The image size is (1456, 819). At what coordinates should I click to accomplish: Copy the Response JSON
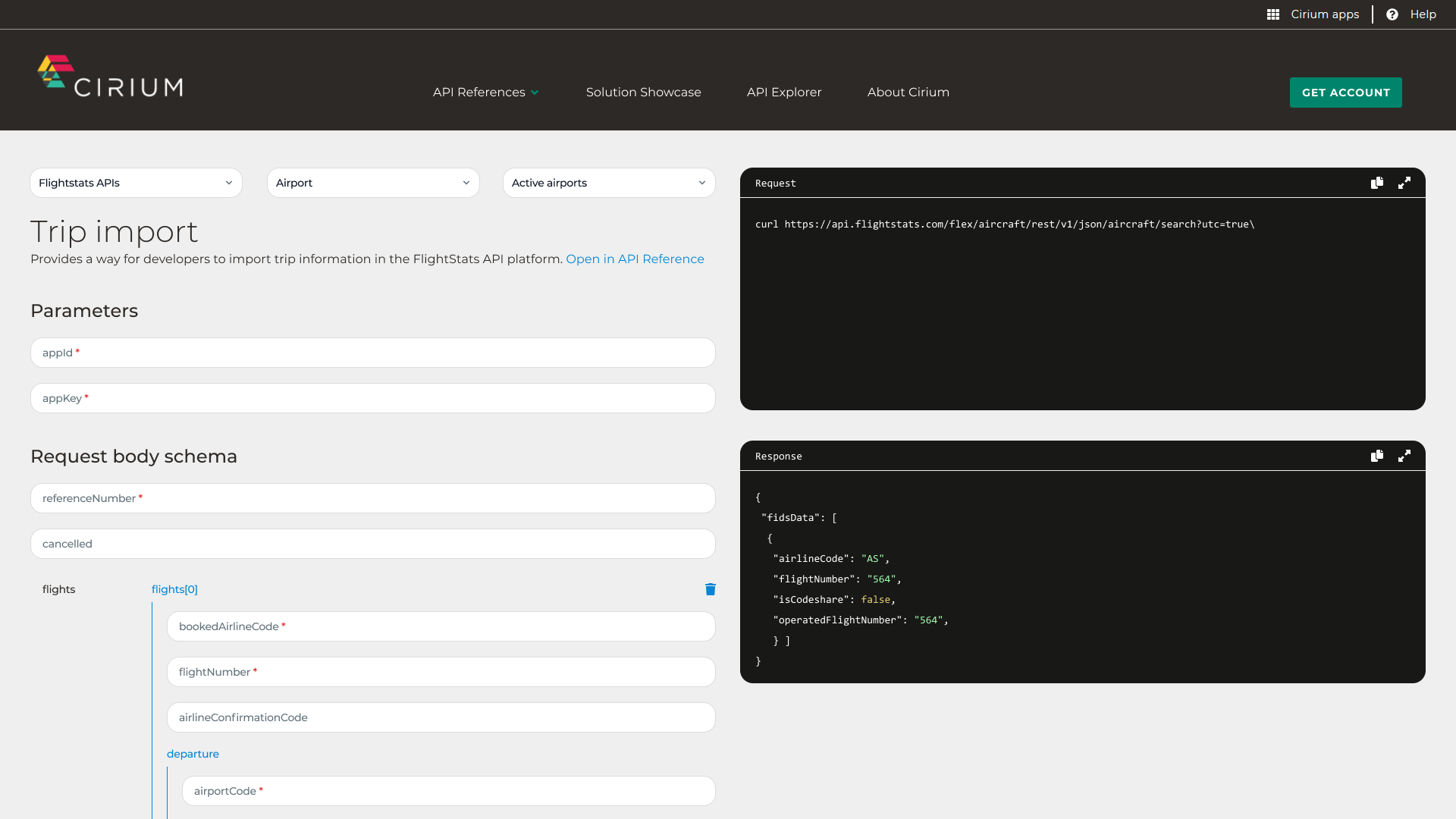tap(1377, 456)
